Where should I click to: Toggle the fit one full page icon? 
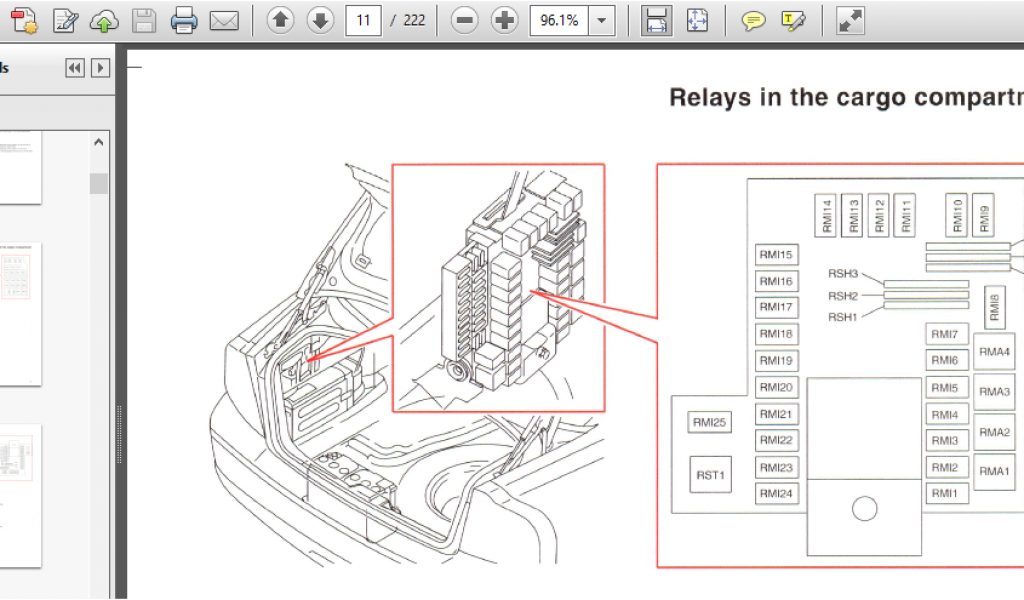697,20
